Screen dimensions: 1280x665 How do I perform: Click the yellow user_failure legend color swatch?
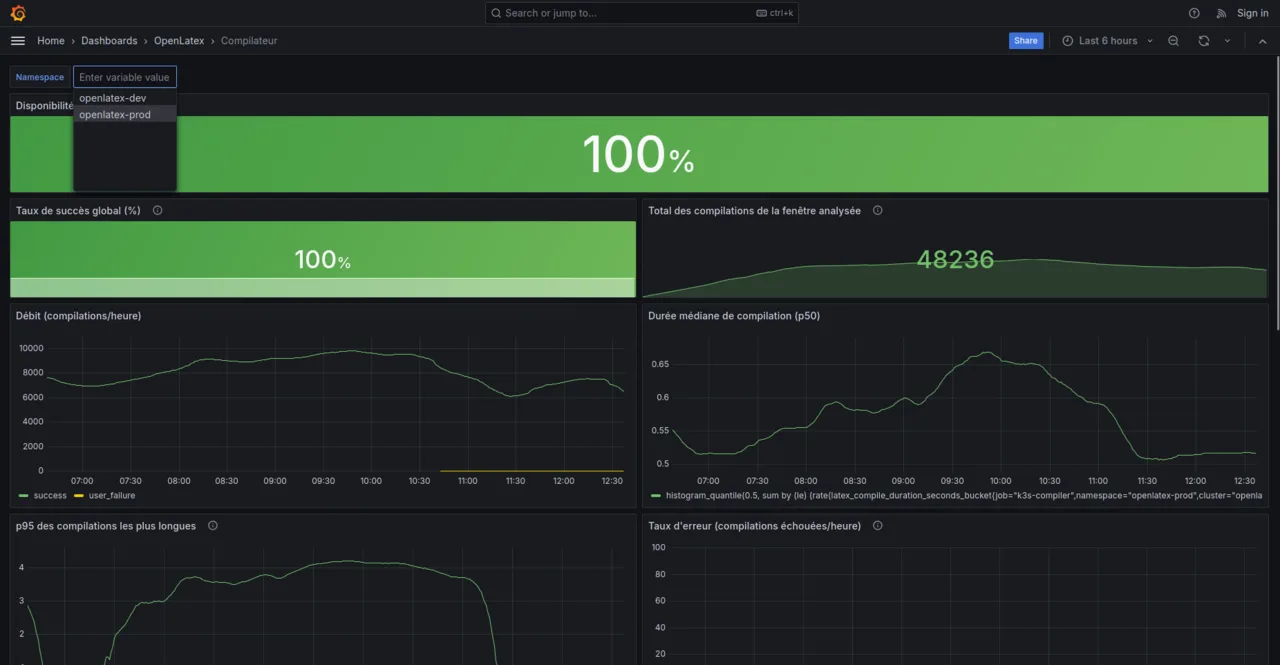(x=79, y=495)
